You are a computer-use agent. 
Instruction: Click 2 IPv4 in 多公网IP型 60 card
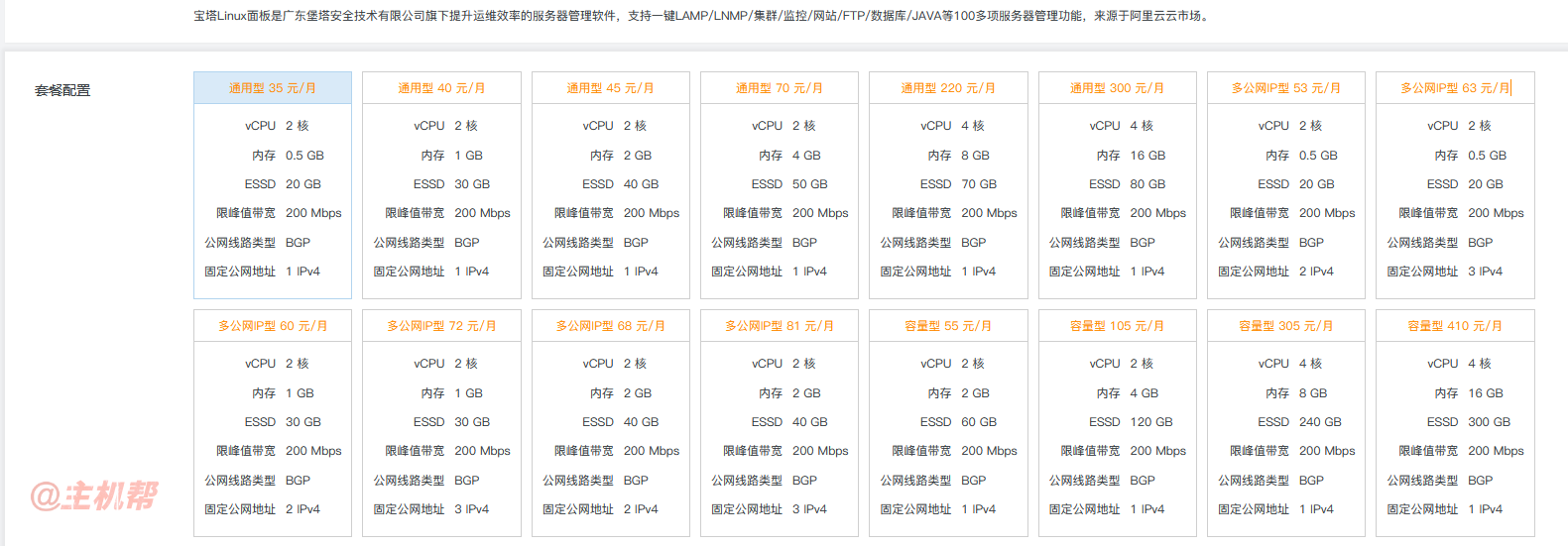tap(302, 509)
